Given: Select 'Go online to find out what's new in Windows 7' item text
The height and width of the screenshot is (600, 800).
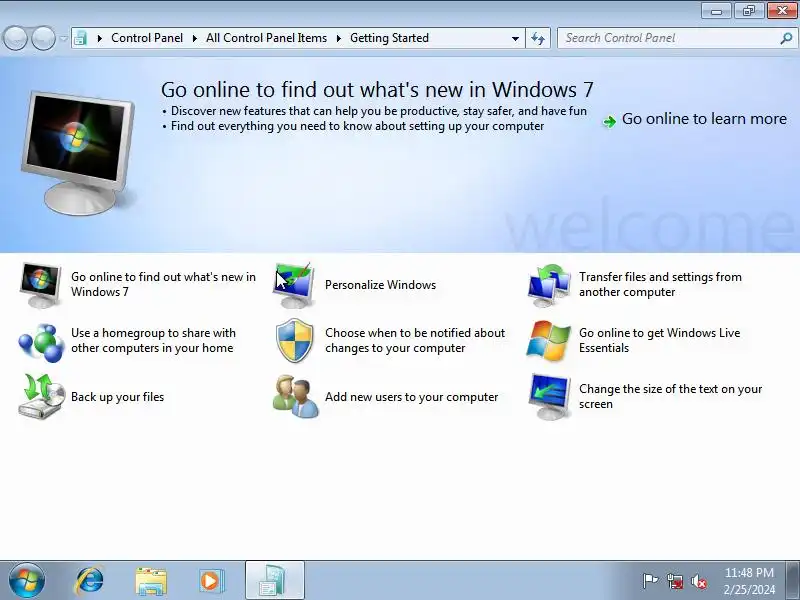Looking at the screenshot, I should click(163, 284).
